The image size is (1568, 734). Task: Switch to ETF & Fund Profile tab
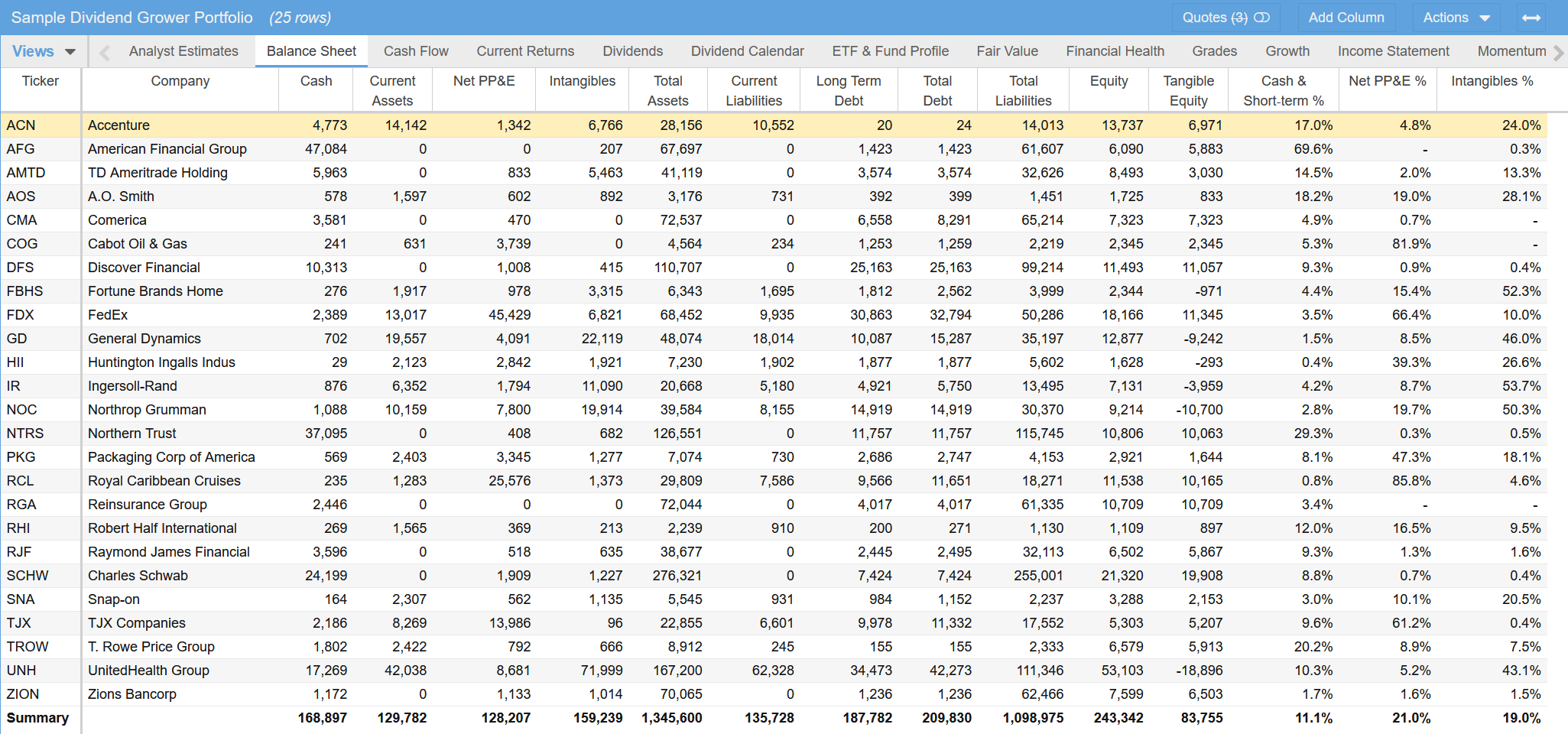pyautogui.click(x=890, y=51)
